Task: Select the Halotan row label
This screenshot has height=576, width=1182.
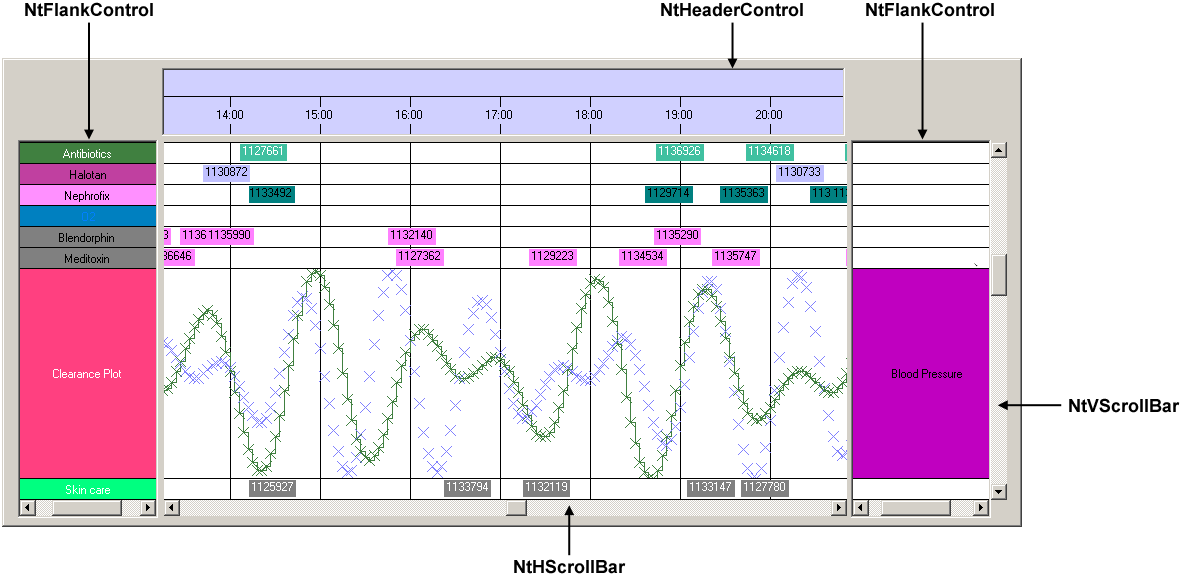Action: [x=87, y=174]
